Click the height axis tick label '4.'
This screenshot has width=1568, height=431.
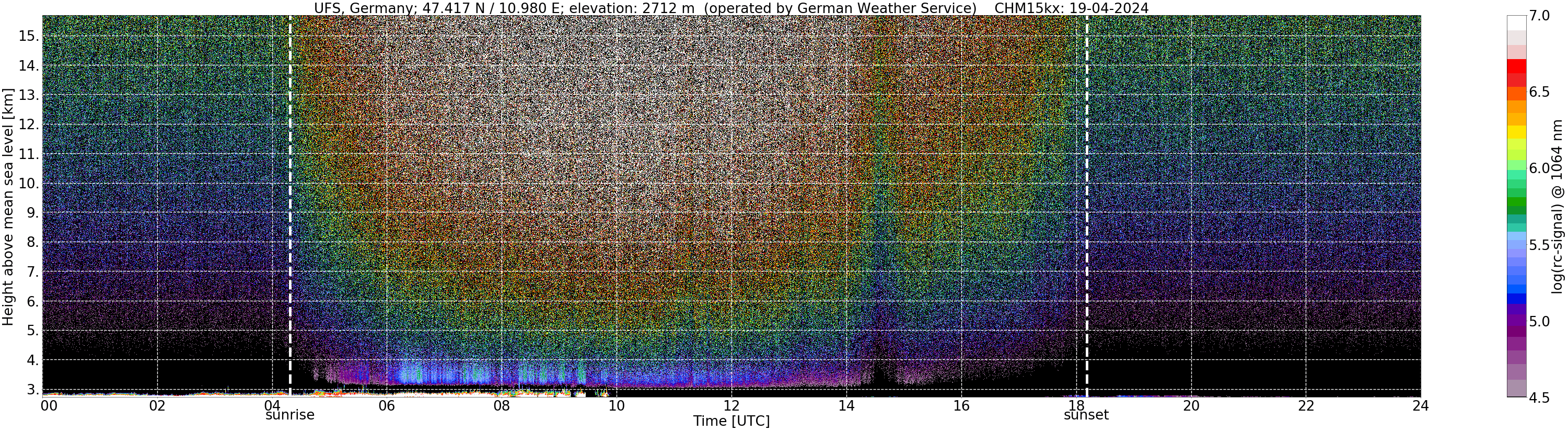32,360
